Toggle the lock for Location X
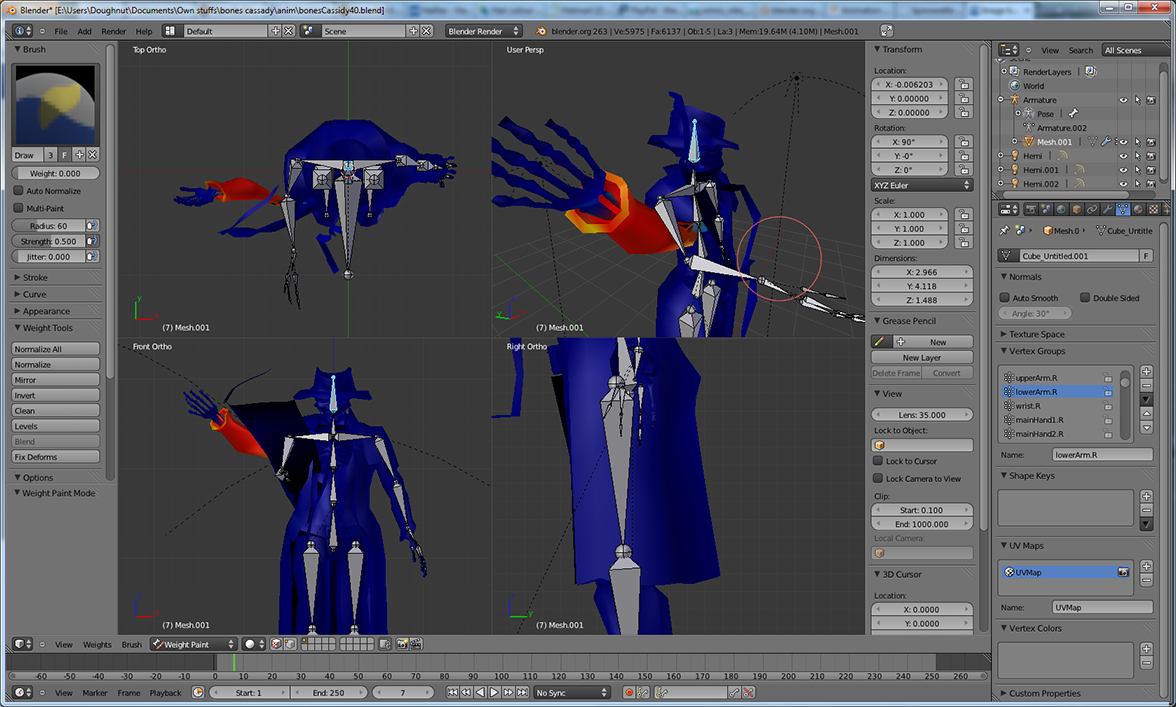Viewport: 1176px width, 707px height. pyautogui.click(x=964, y=85)
